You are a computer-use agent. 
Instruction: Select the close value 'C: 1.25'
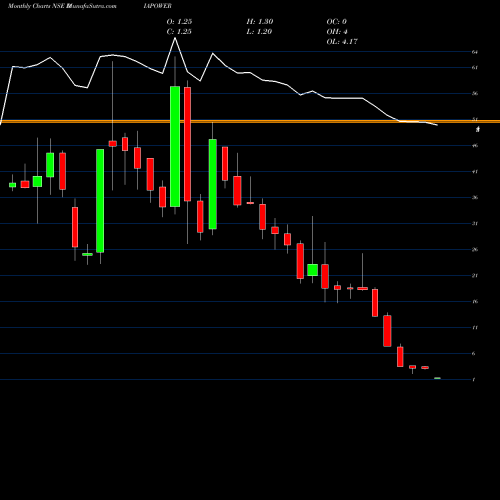click(x=179, y=32)
